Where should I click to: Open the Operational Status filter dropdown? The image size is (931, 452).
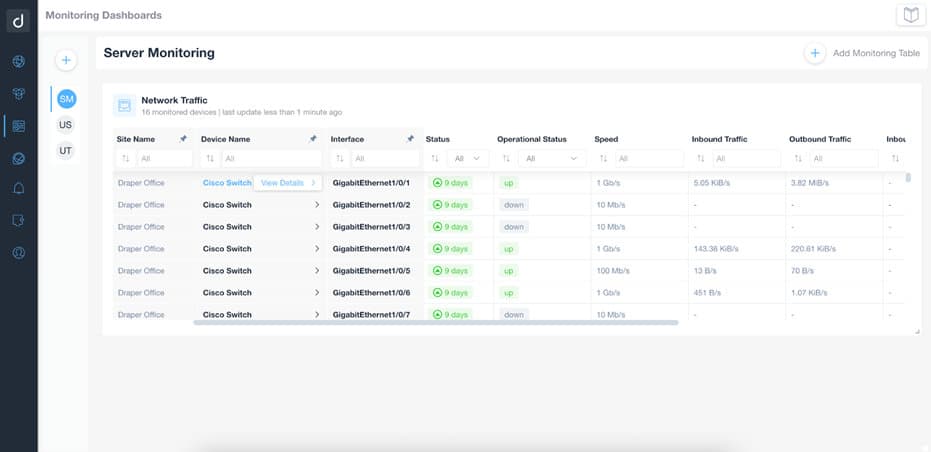coord(549,158)
